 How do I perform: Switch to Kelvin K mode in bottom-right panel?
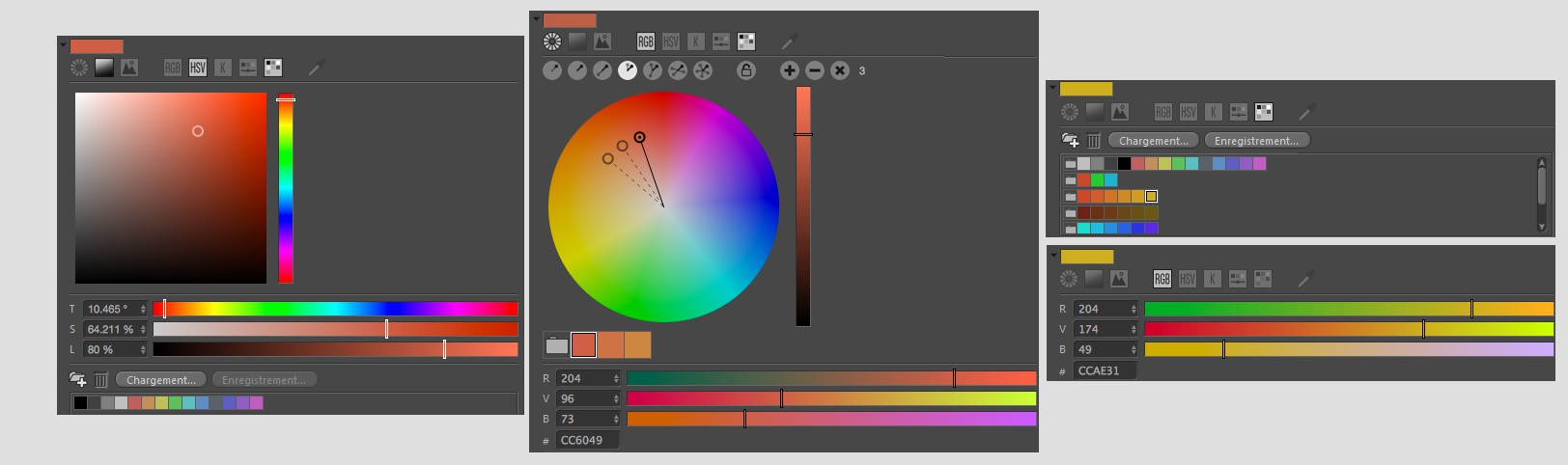tap(1213, 279)
